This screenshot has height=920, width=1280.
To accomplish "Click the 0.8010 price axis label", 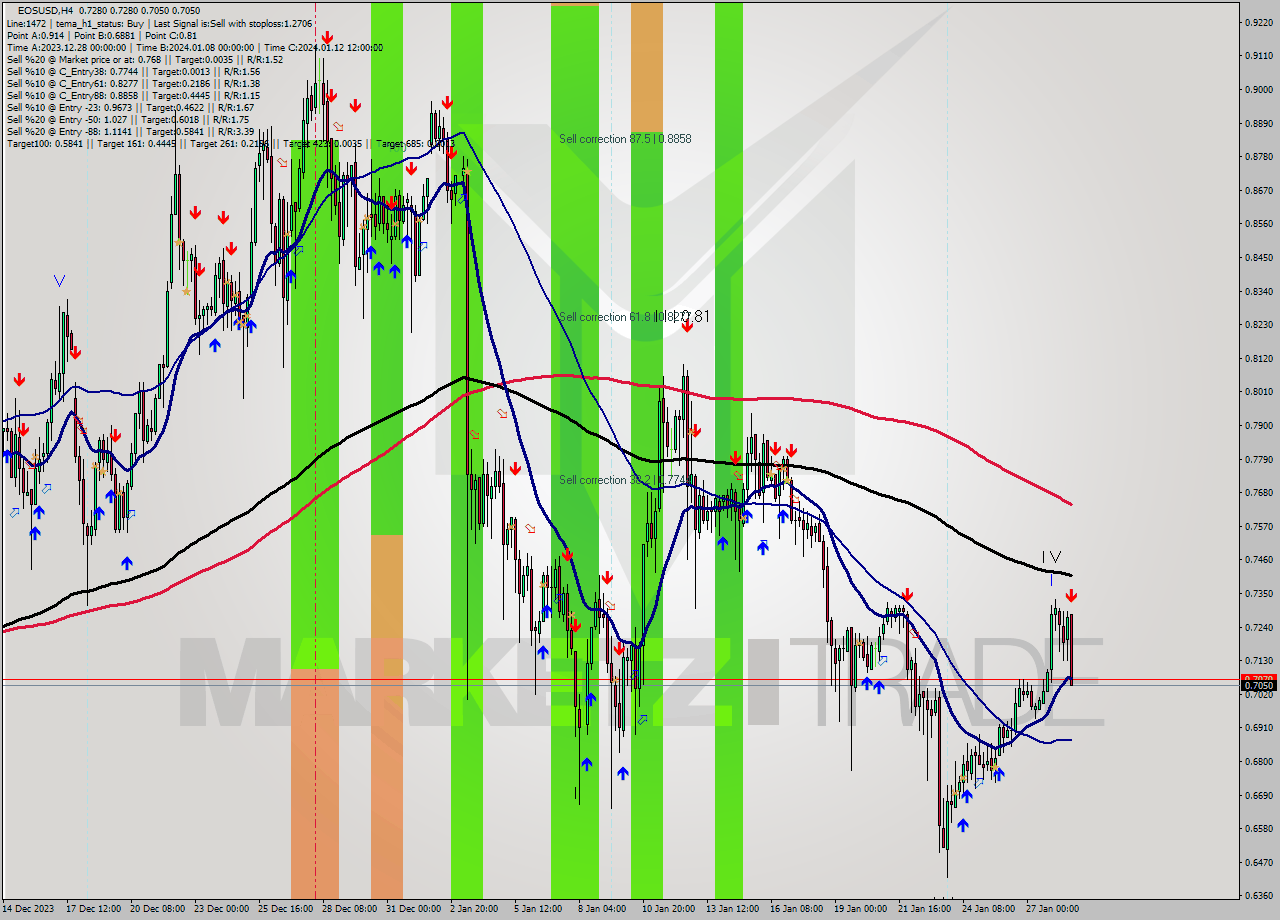I will pyautogui.click(x=1258, y=391).
